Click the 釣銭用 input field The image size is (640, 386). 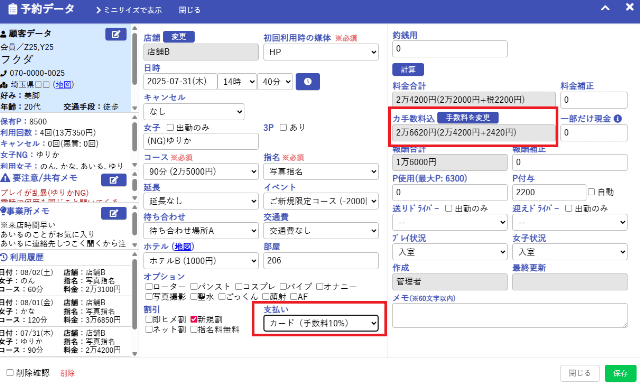point(450,49)
